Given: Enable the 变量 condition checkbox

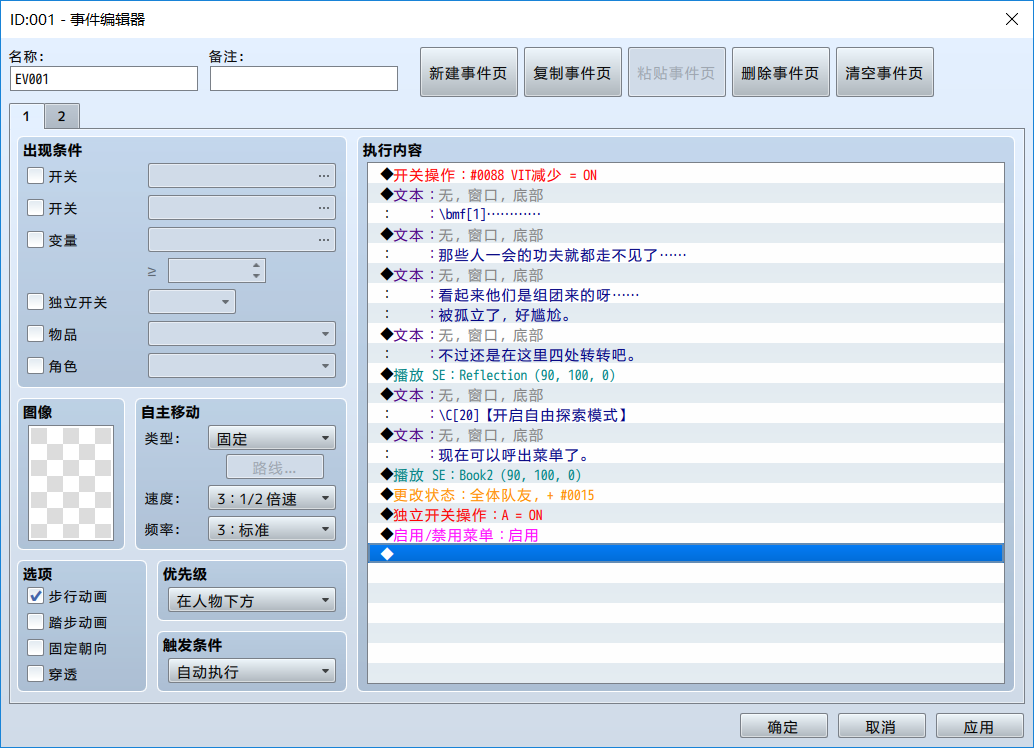Looking at the screenshot, I should pos(36,239).
